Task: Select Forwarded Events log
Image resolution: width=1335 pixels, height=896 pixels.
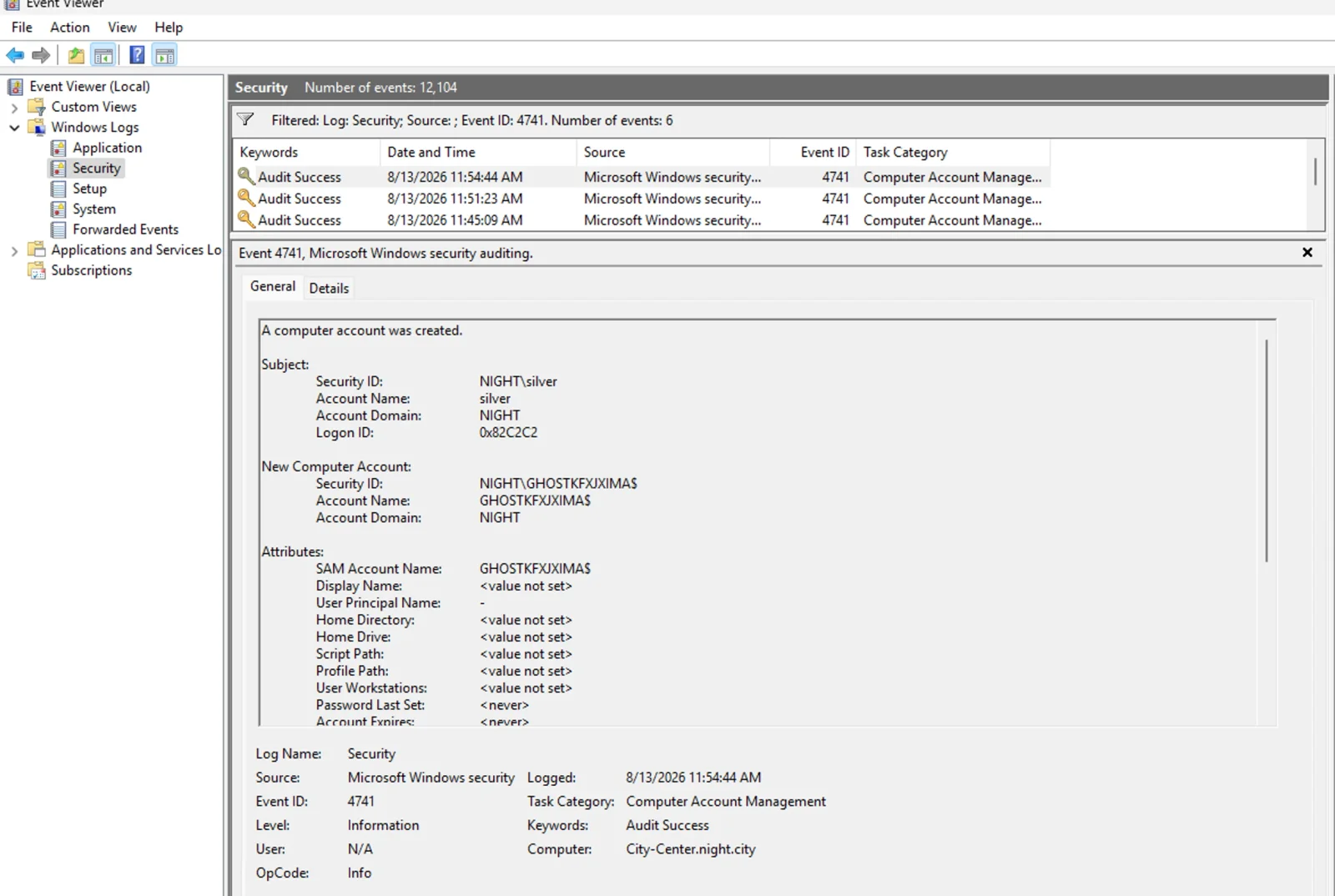Action: [125, 229]
